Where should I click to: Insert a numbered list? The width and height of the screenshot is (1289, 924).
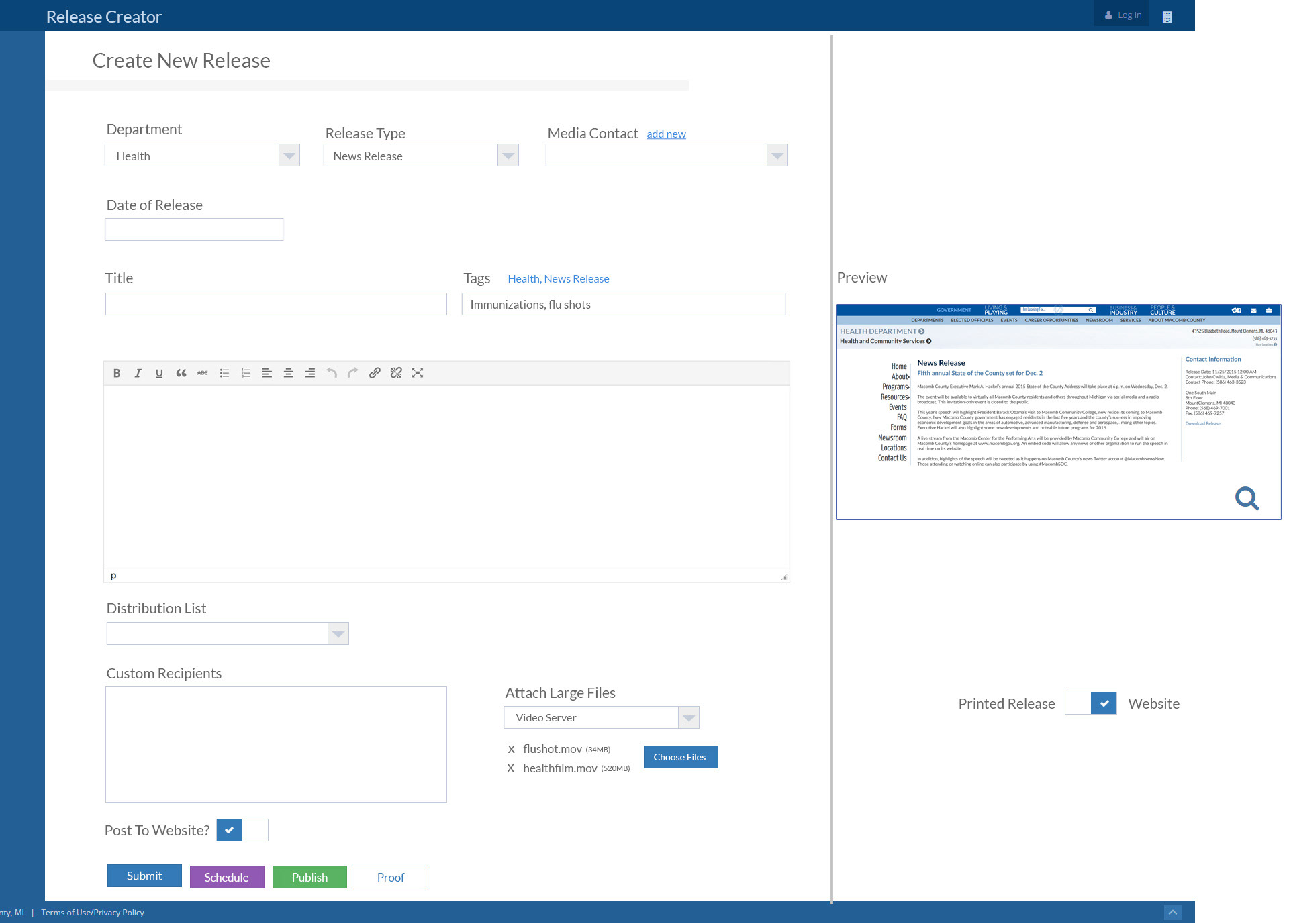coord(246,373)
